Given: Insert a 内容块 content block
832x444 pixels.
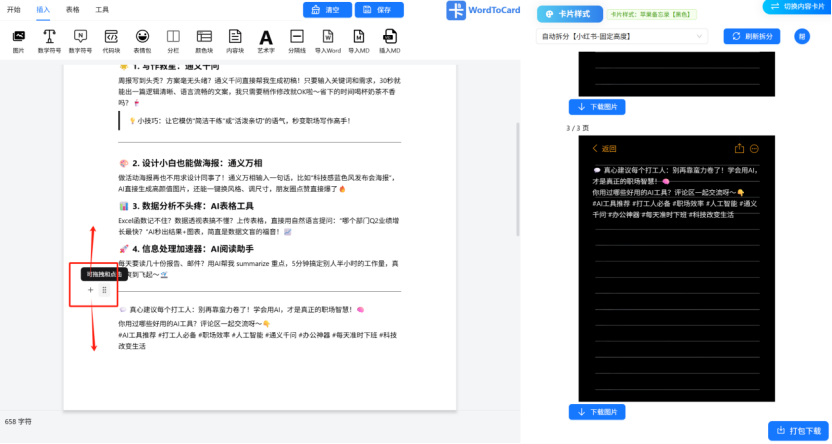Looking at the screenshot, I should click(235, 42).
